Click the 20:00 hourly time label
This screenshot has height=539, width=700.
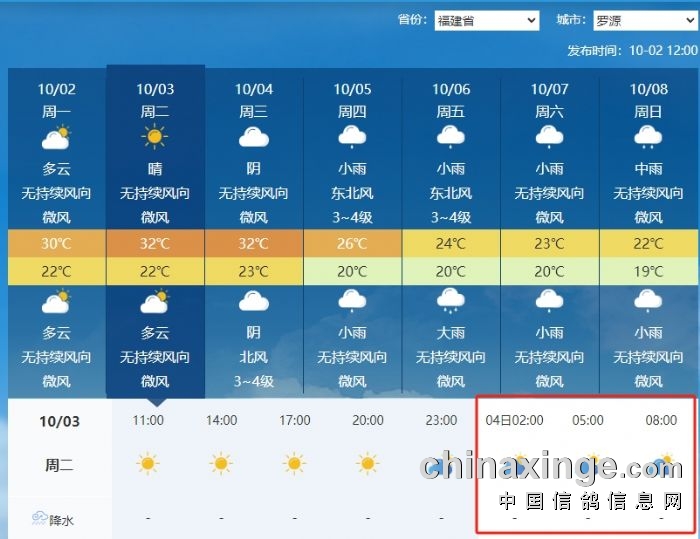click(367, 421)
